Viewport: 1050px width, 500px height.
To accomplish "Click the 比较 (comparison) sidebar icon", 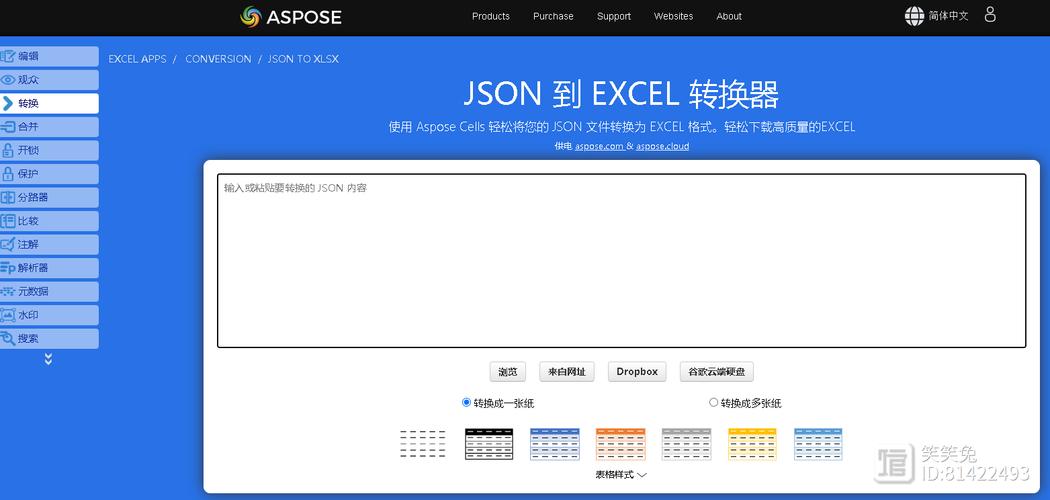I will (x=8, y=221).
